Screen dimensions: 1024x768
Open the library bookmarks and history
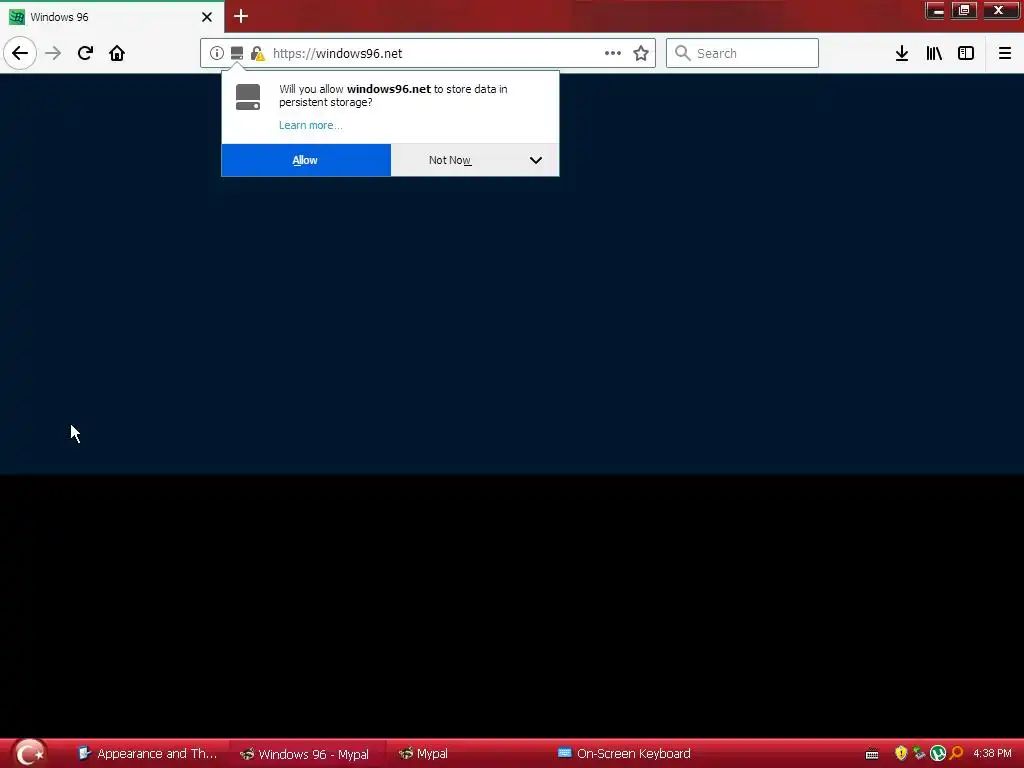tap(934, 53)
